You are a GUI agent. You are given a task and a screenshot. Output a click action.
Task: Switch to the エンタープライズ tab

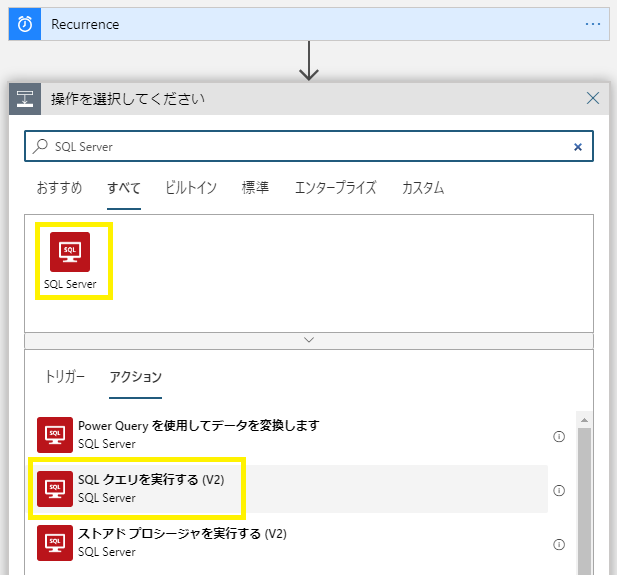(x=336, y=188)
